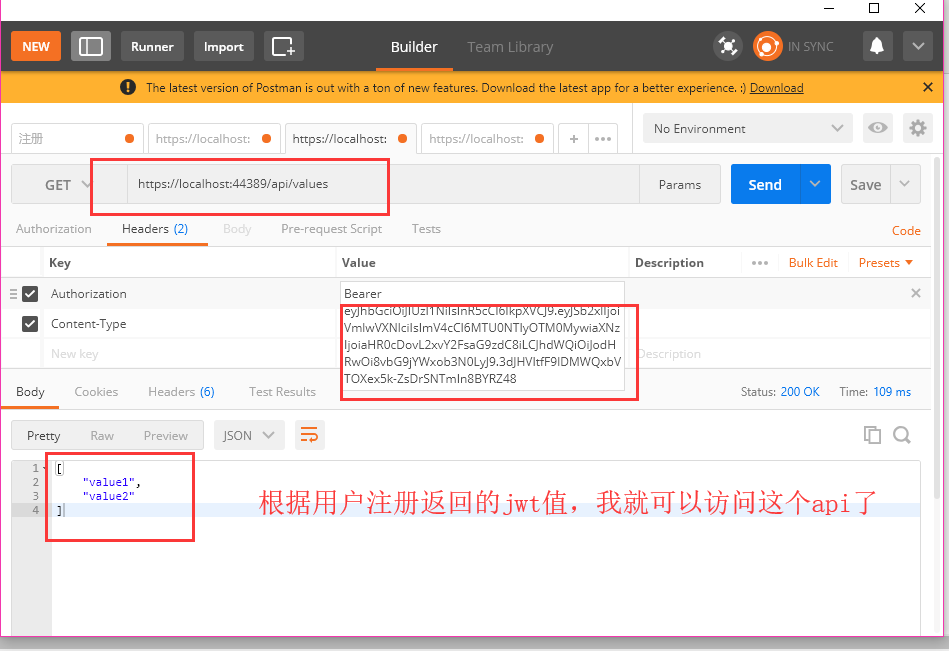Click the Import button
The width and height of the screenshot is (949, 651).
(x=223, y=47)
